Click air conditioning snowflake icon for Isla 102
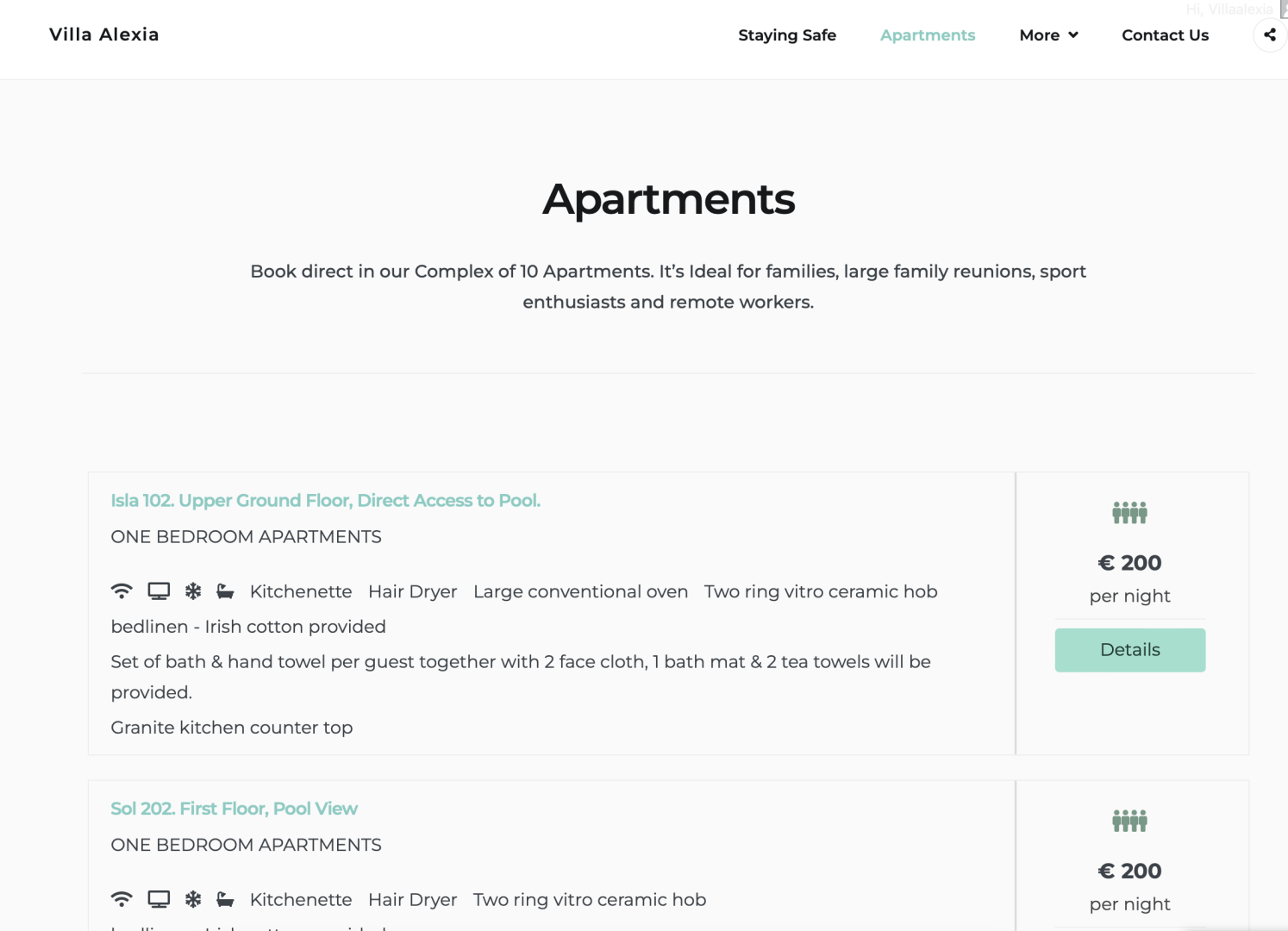This screenshot has height=931, width=1288. [193, 591]
